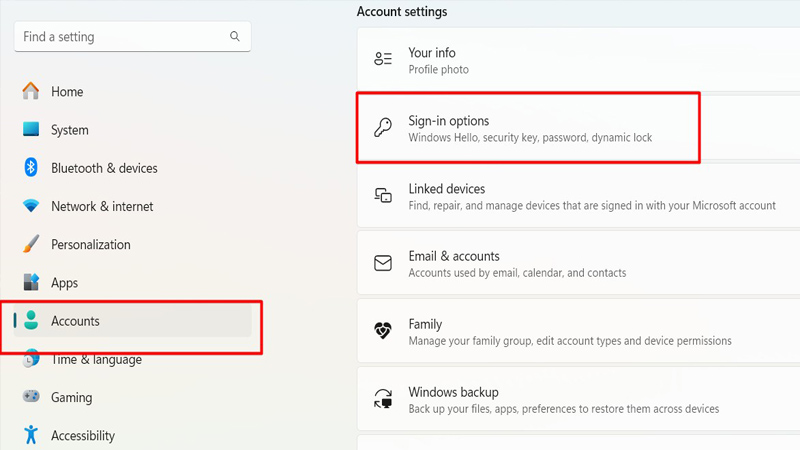Open Windows backup card
Screen dimensions: 800x450
tap(579, 399)
